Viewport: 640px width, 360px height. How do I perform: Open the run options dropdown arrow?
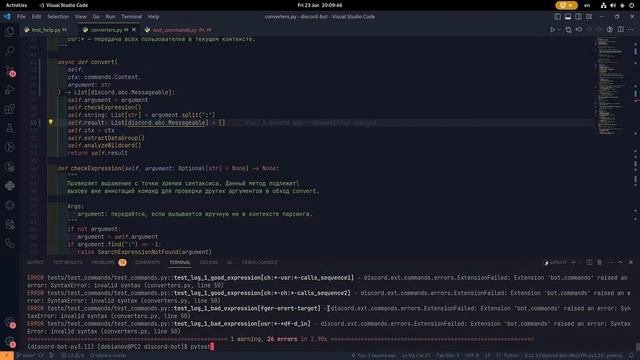coord(559,29)
